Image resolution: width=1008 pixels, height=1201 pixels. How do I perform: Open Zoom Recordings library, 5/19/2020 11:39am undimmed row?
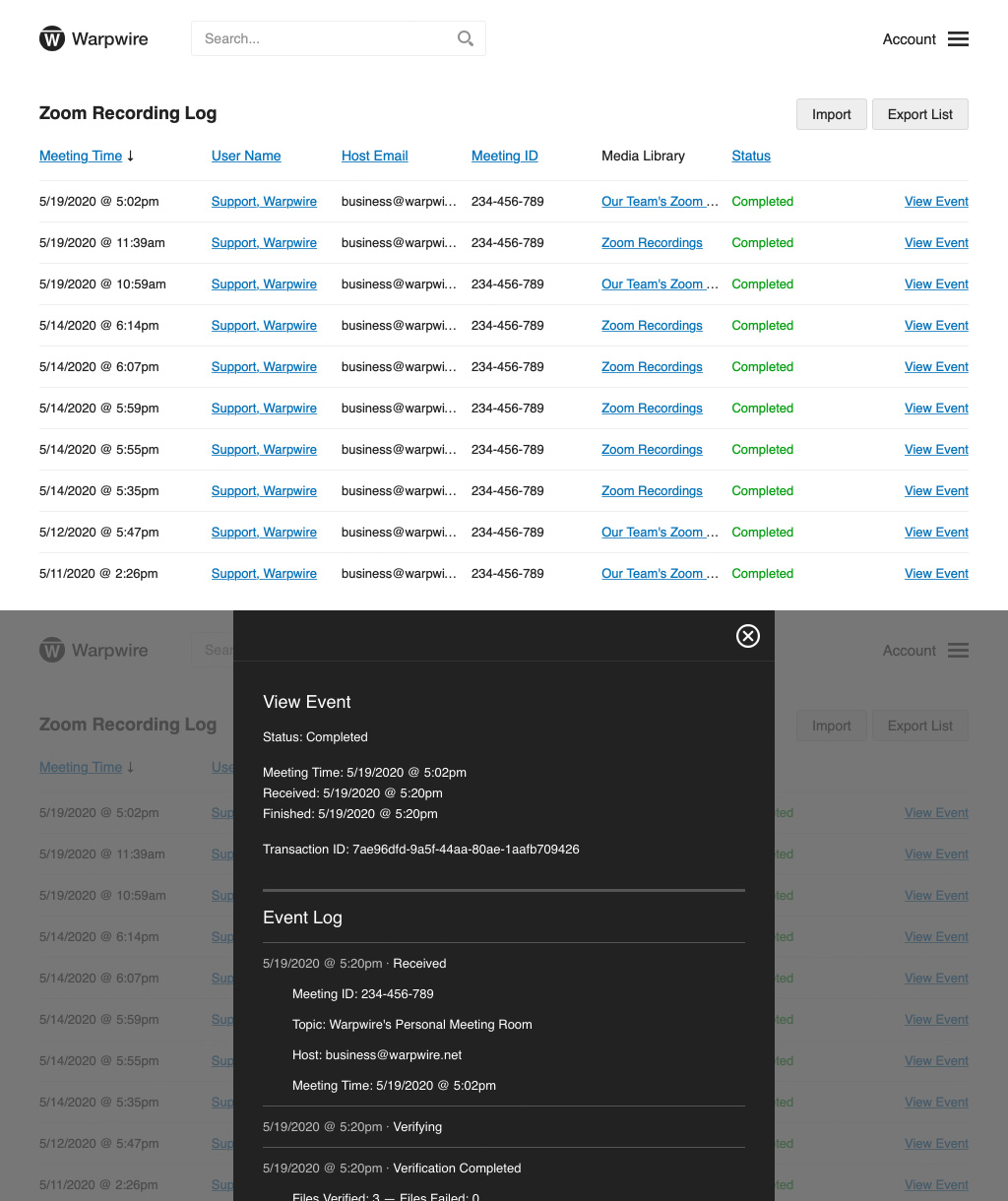(652, 242)
